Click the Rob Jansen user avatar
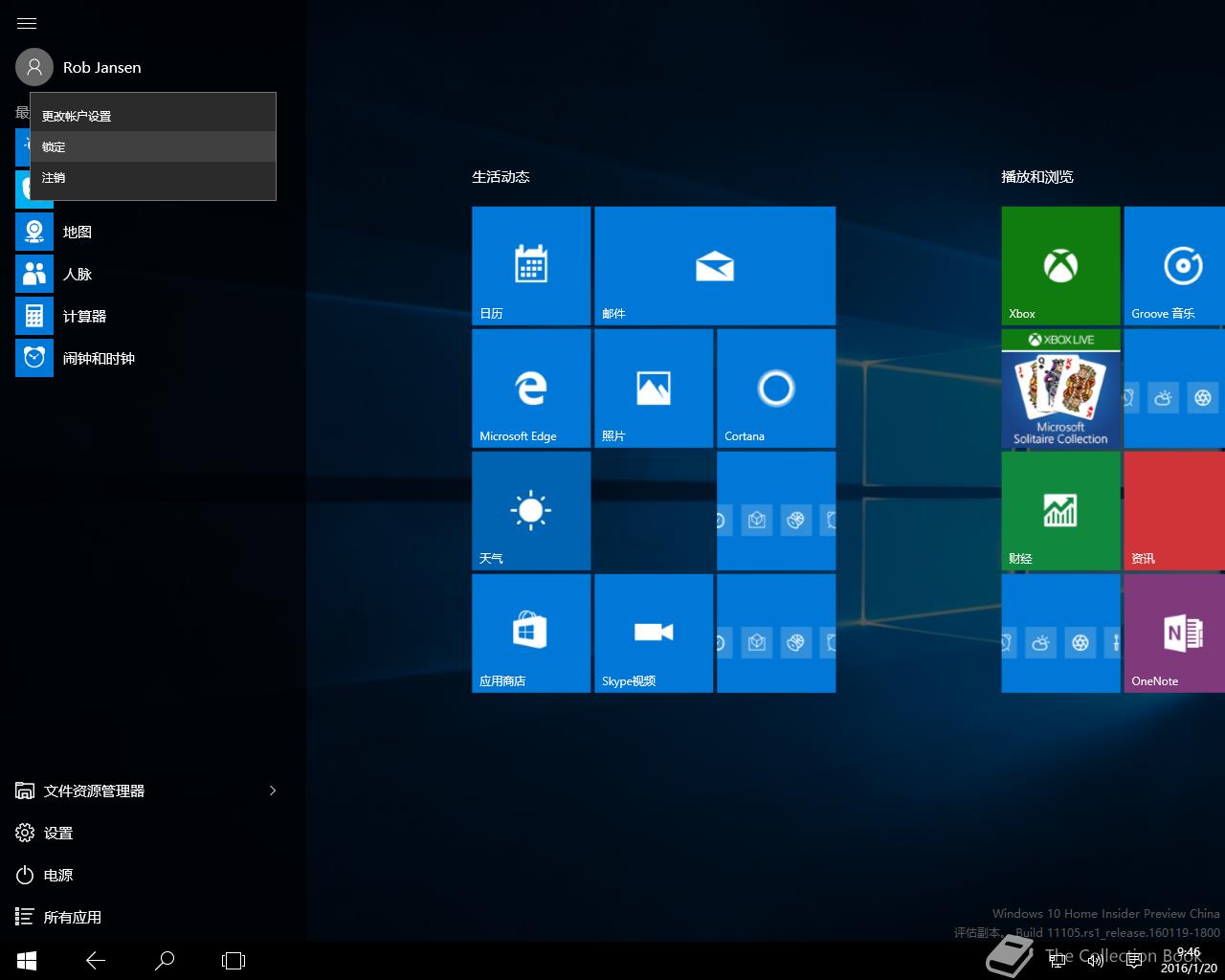 coord(34,67)
